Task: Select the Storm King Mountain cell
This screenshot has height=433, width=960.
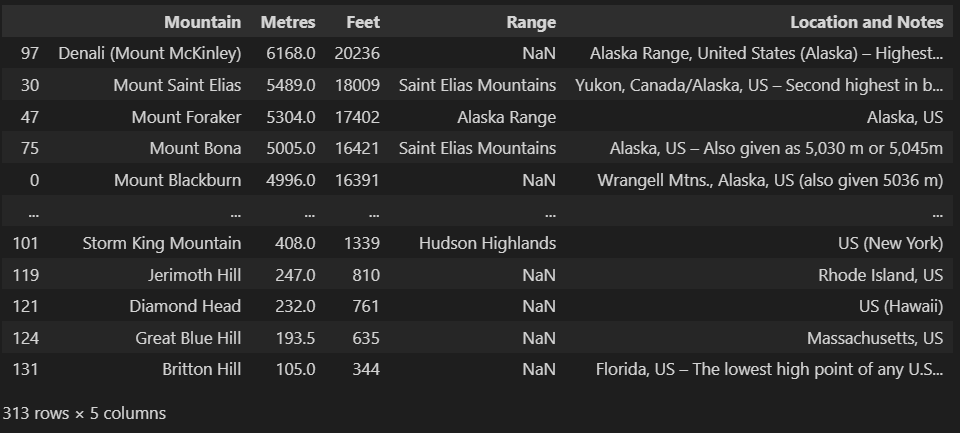Action: [x=161, y=243]
